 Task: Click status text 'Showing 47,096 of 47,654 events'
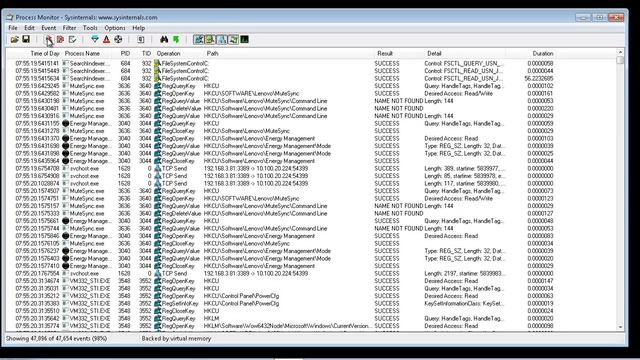pos(56,338)
